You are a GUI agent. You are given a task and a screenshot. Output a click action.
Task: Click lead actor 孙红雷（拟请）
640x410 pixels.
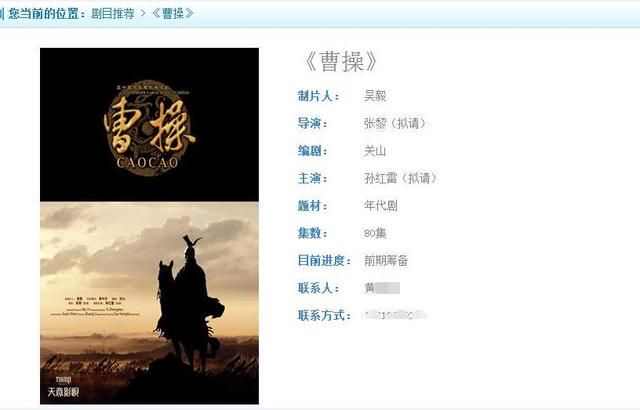point(400,178)
